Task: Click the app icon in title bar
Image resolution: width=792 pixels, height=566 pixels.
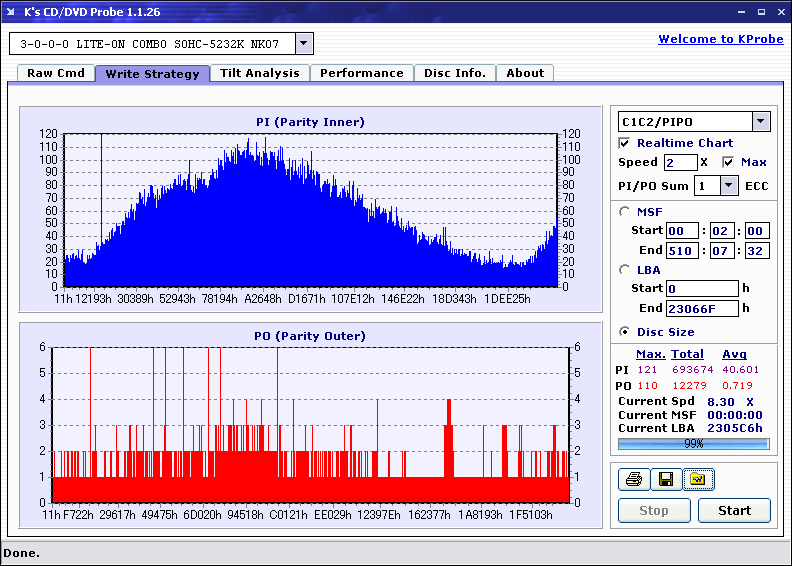Action: (12, 12)
